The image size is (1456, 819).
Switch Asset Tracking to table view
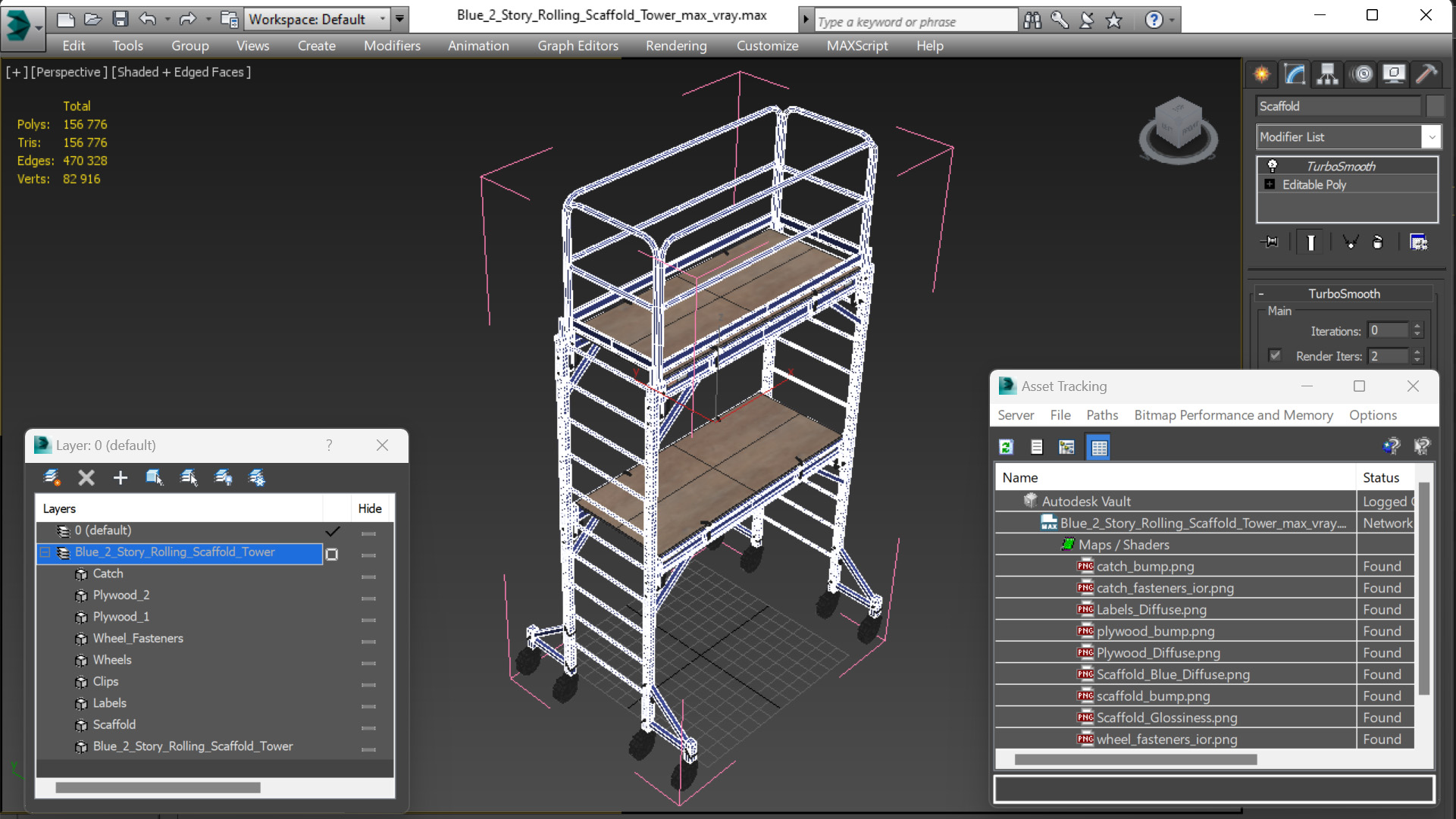coord(1099,447)
